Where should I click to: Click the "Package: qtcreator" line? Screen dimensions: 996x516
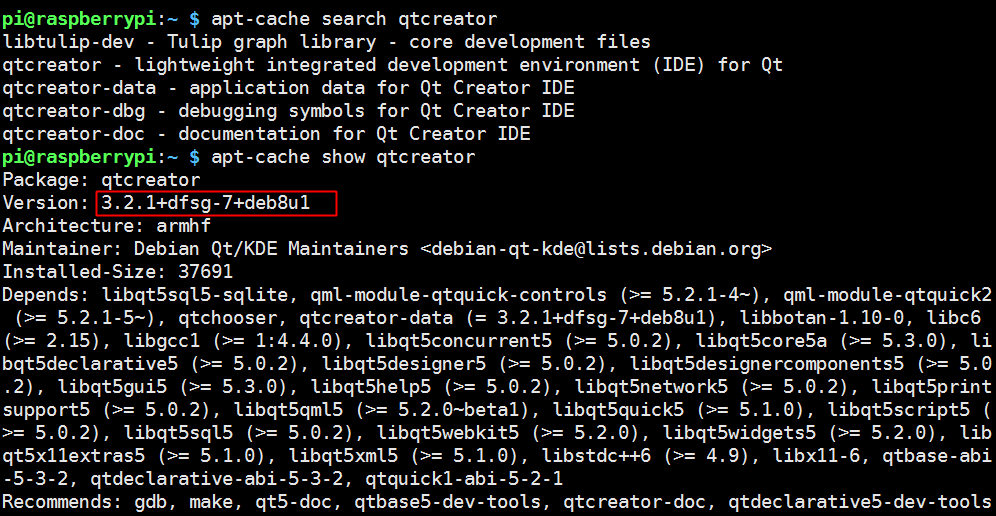[102, 180]
